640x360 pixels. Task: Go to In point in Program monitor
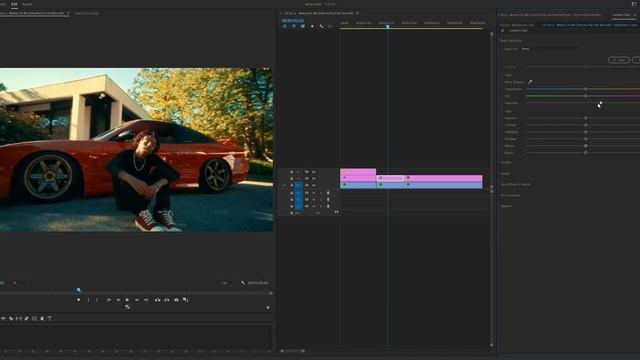(109, 300)
